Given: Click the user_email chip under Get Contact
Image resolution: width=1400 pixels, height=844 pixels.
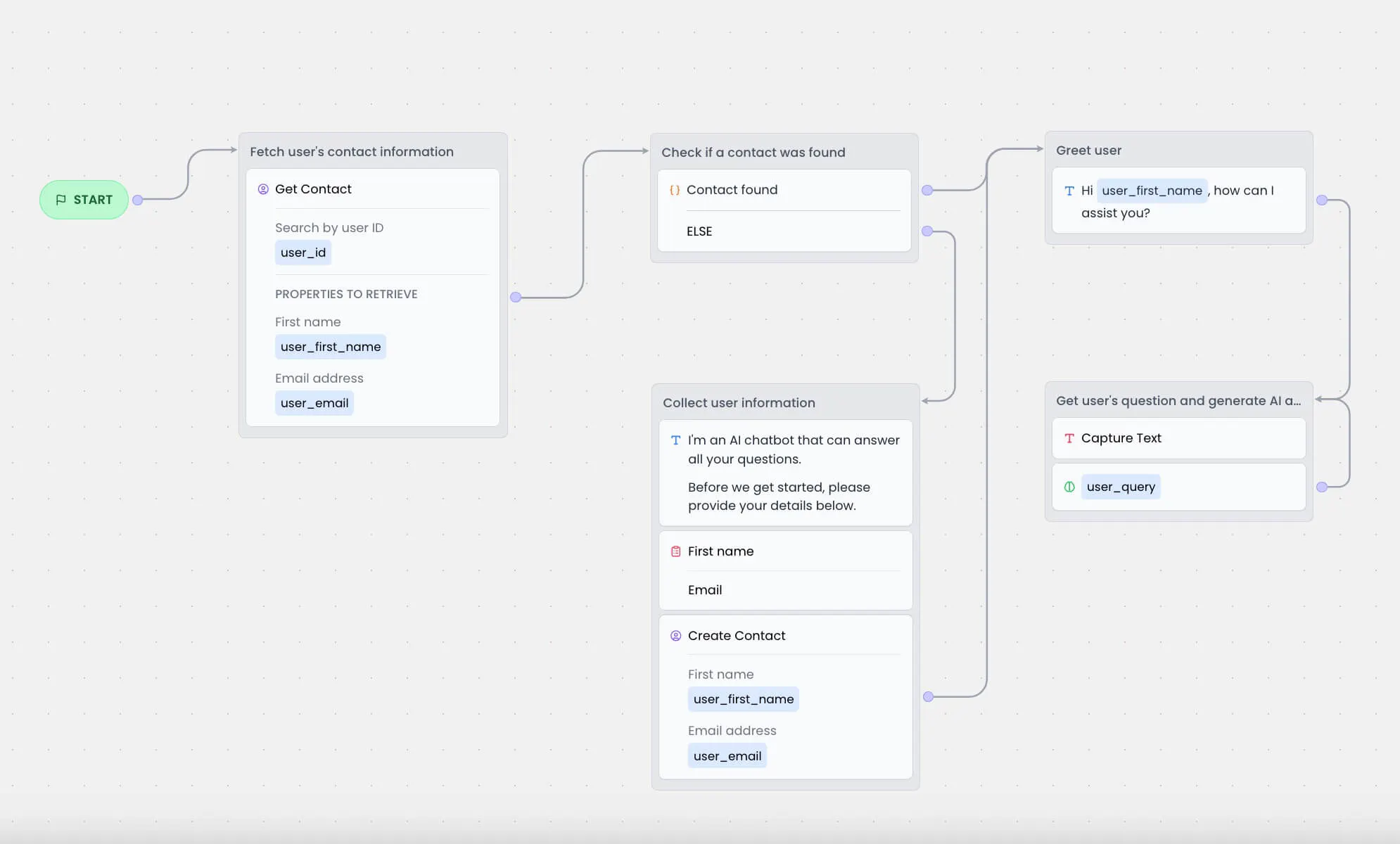Looking at the screenshot, I should (x=314, y=403).
